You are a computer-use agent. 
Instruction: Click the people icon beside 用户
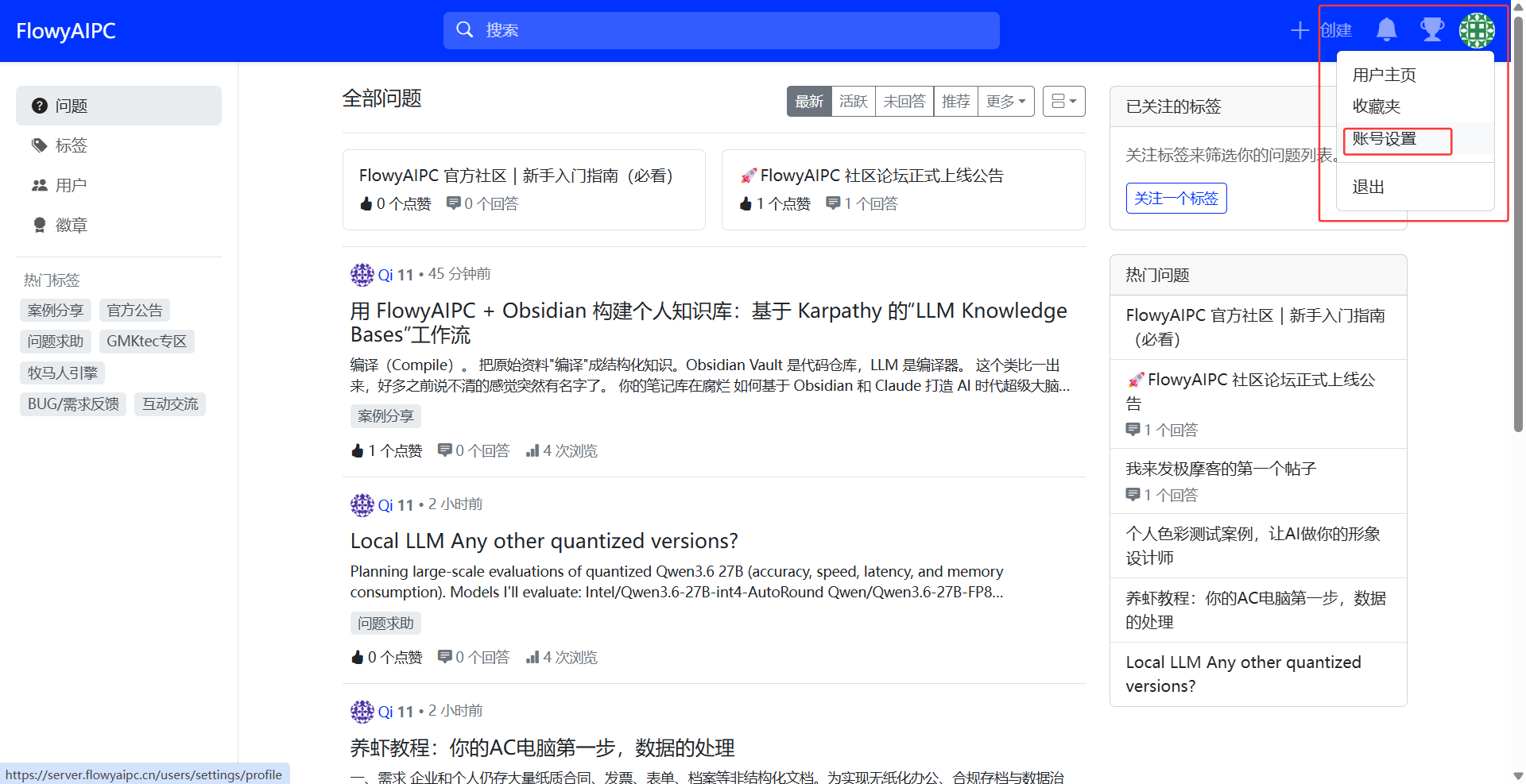coord(40,185)
